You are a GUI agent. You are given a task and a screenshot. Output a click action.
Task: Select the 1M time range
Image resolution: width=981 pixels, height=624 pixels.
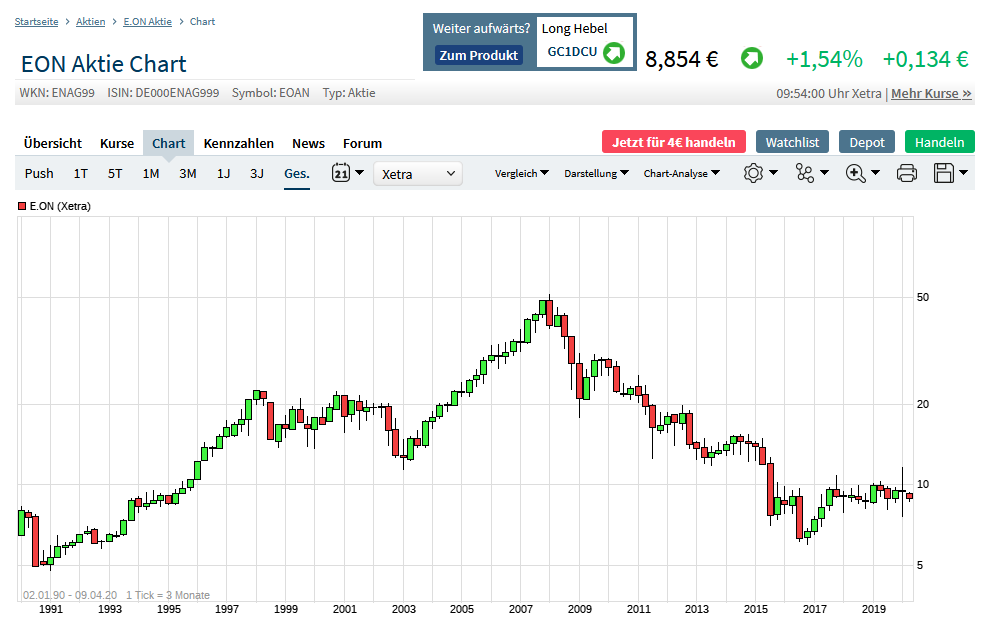point(151,173)
